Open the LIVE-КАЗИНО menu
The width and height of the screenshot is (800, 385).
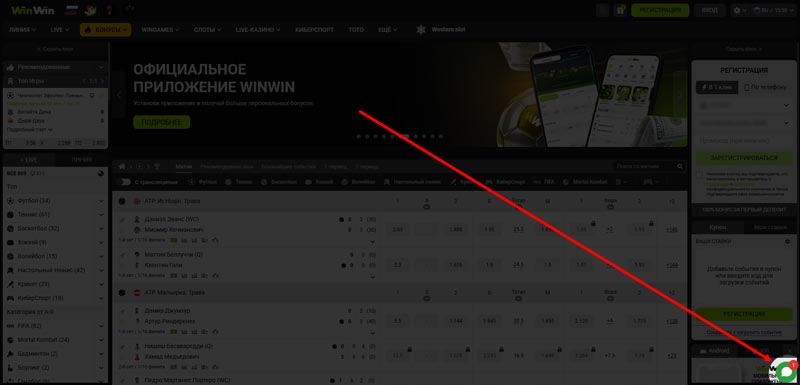tap(258, 30)
